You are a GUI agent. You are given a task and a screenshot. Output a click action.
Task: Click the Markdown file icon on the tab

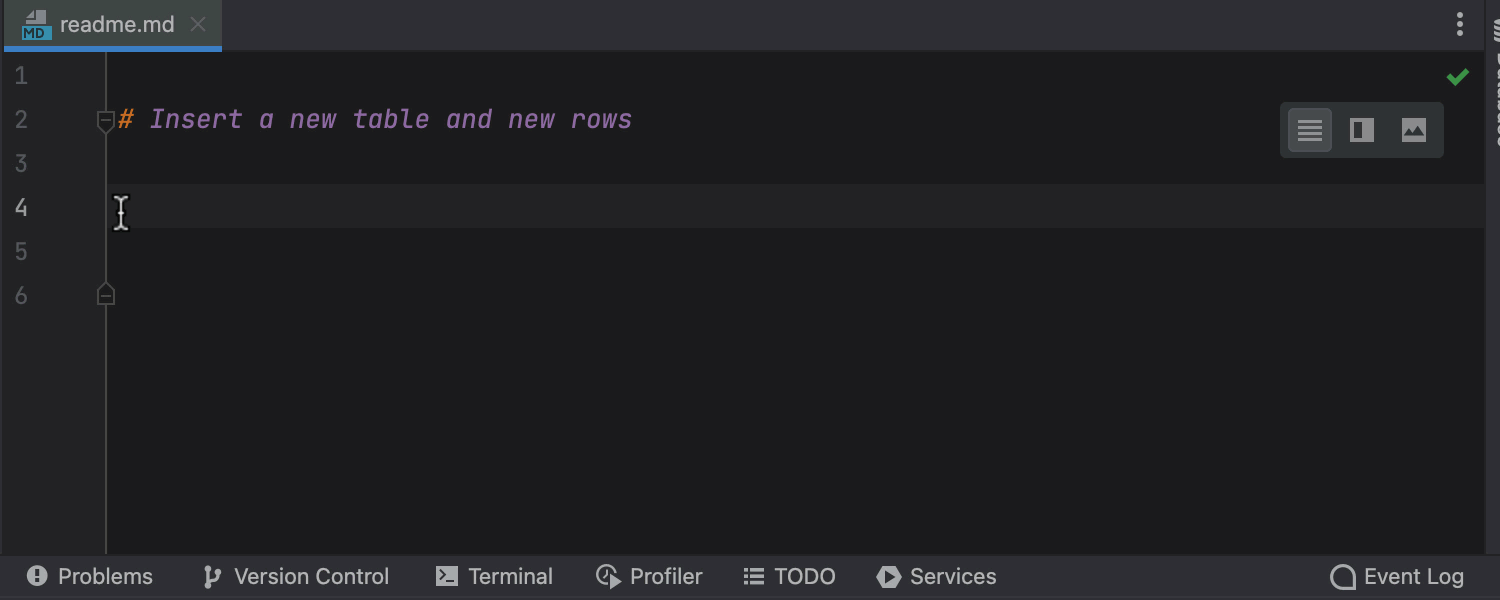36,25
